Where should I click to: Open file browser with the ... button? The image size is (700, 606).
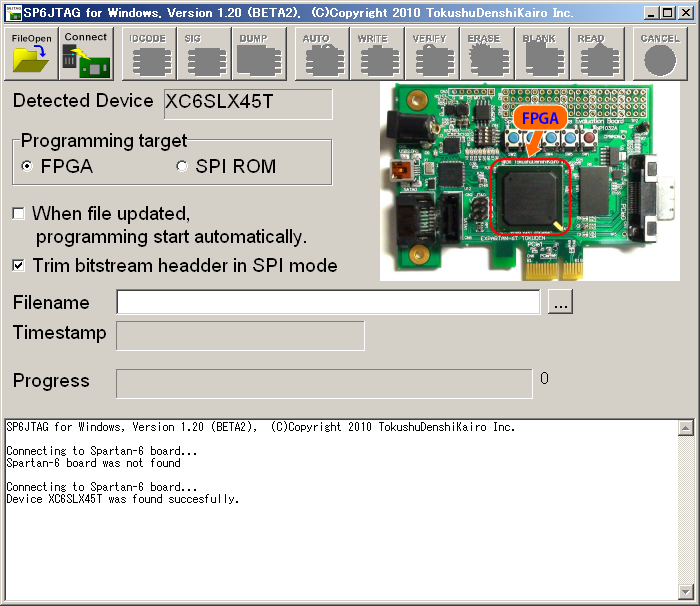[560, 303]
